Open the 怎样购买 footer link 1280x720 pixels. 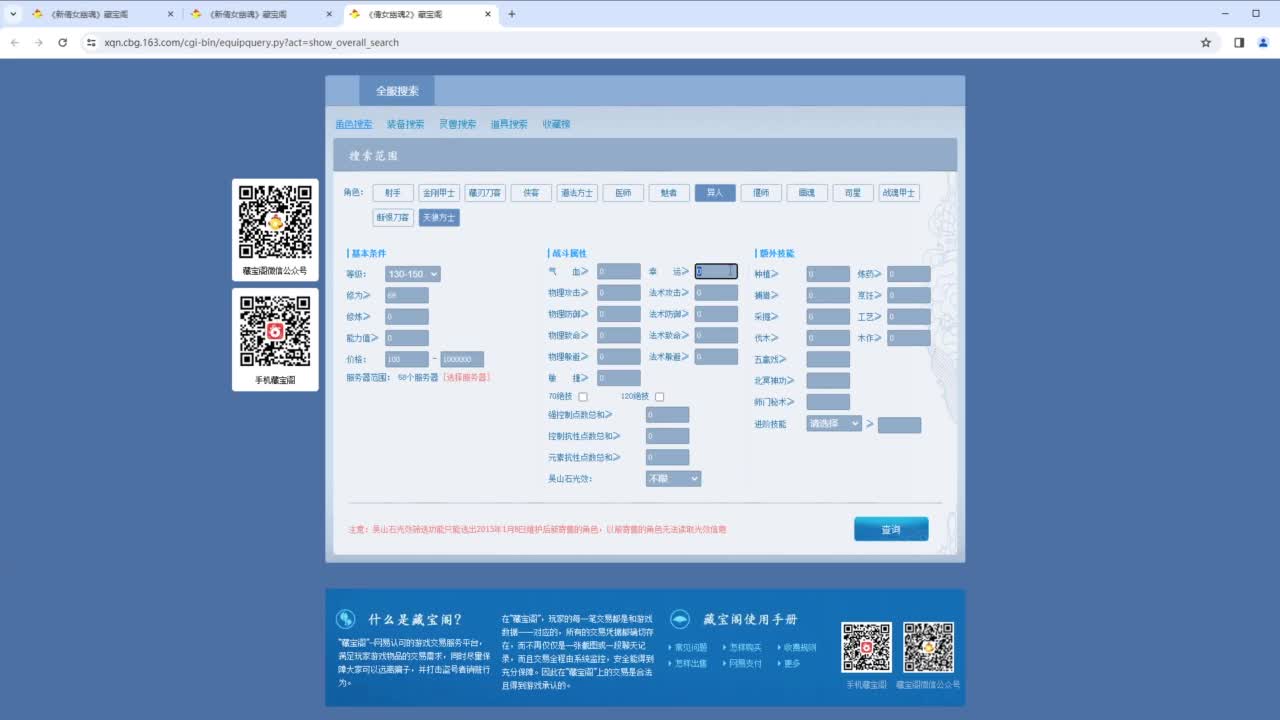point(745,647)
